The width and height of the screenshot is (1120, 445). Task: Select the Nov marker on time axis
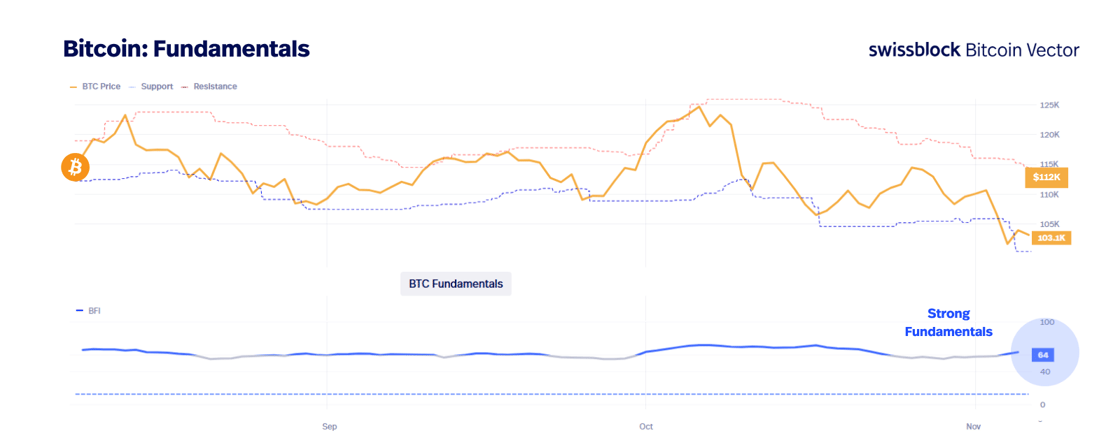[x=973, y=427]
